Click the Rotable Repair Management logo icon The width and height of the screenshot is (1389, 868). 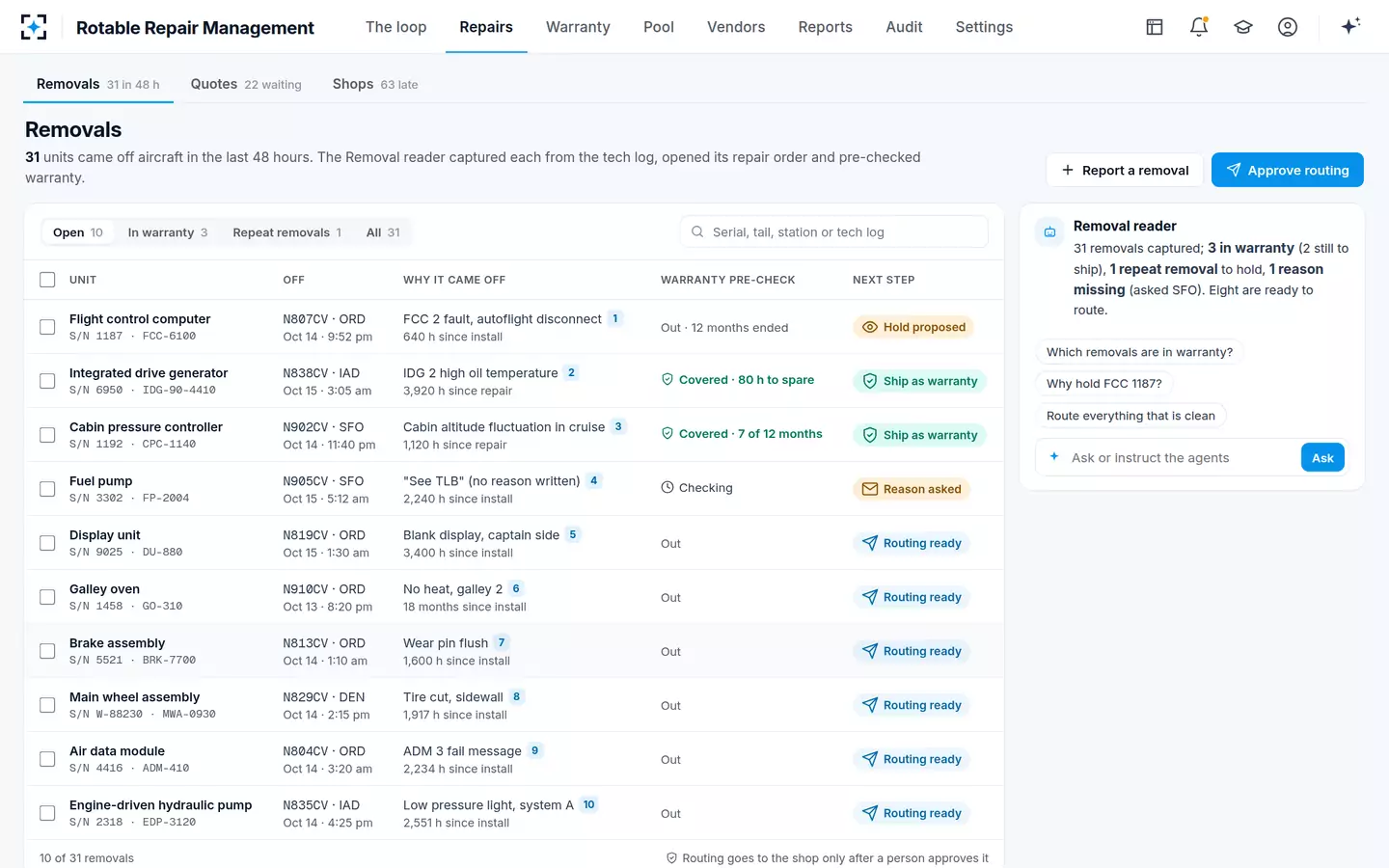tap(34, 27)
